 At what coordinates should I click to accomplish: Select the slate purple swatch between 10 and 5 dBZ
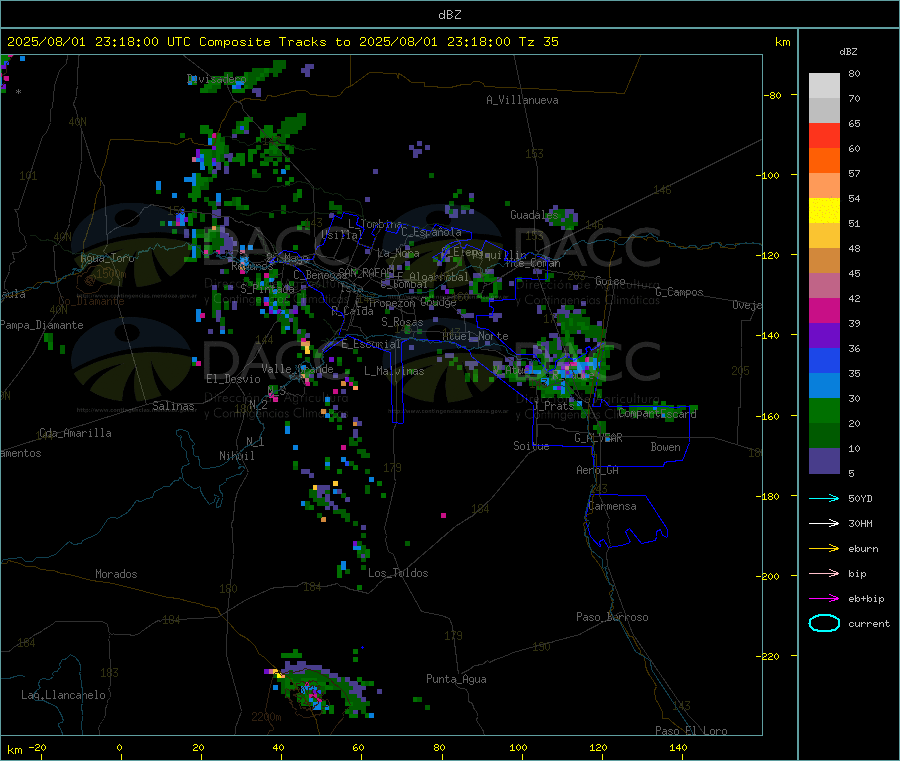[824, 461]
